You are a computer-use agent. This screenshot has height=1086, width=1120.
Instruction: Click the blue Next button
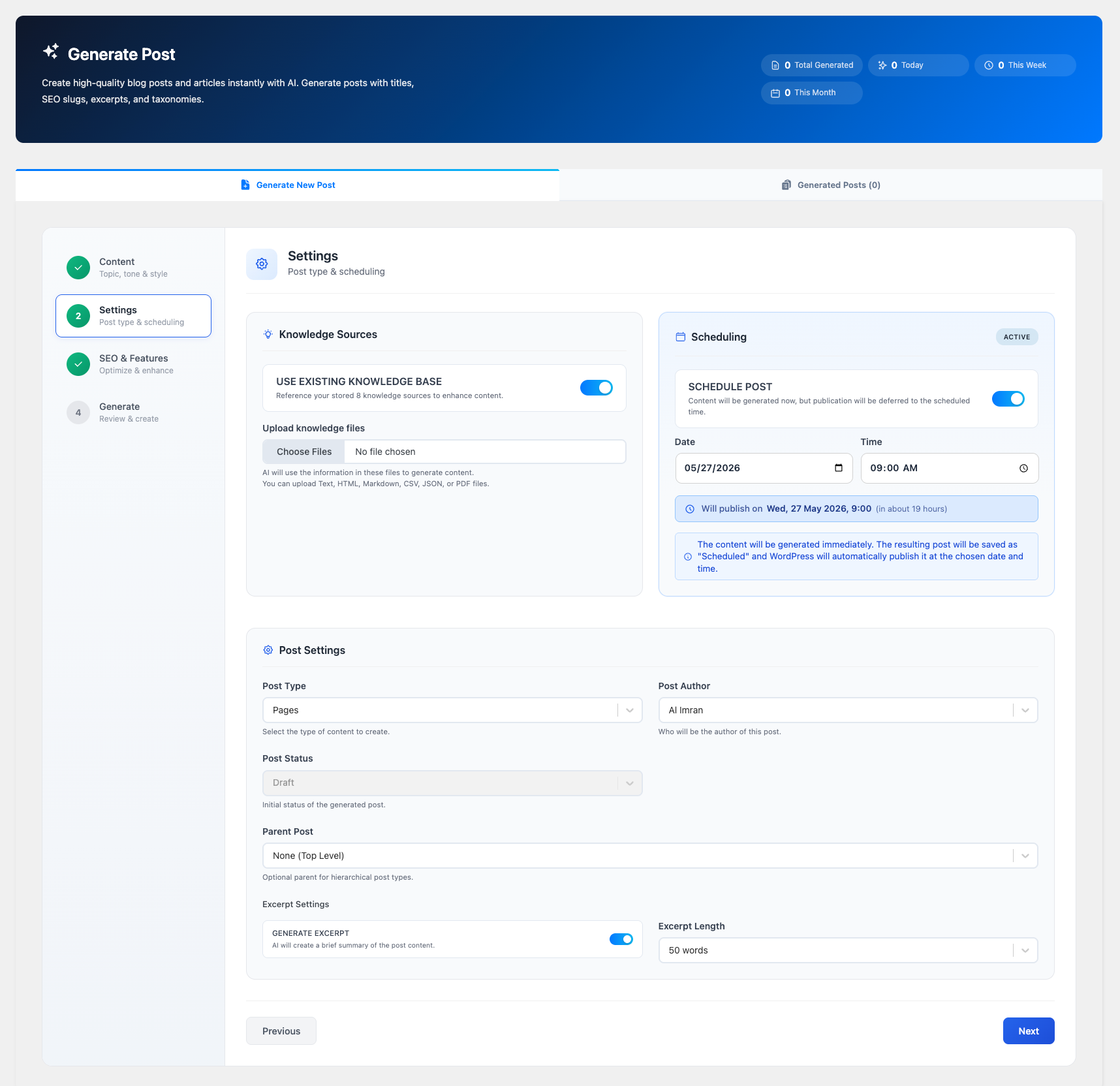click(x=1029, y=1031)
